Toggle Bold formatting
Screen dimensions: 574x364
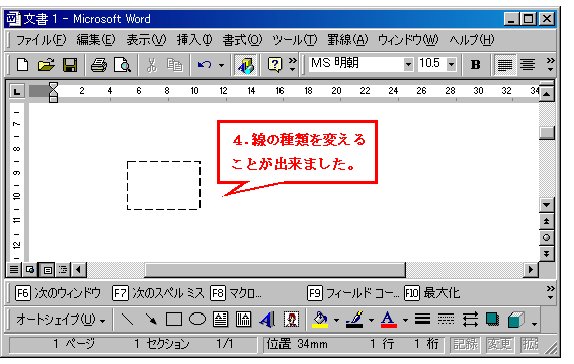point(475,65)
